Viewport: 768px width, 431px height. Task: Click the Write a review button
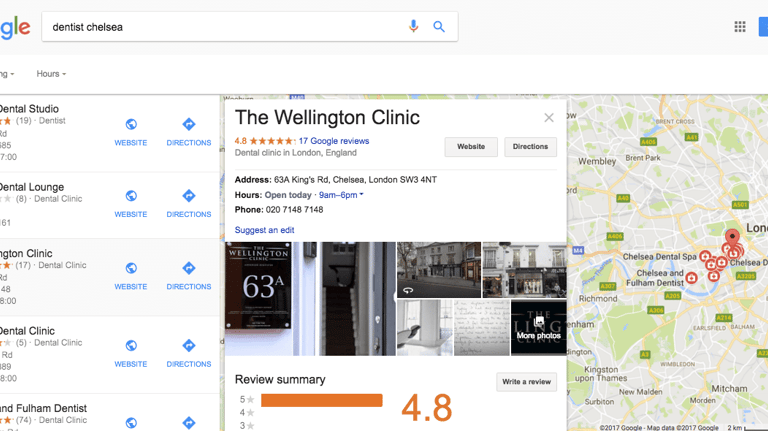527,382
